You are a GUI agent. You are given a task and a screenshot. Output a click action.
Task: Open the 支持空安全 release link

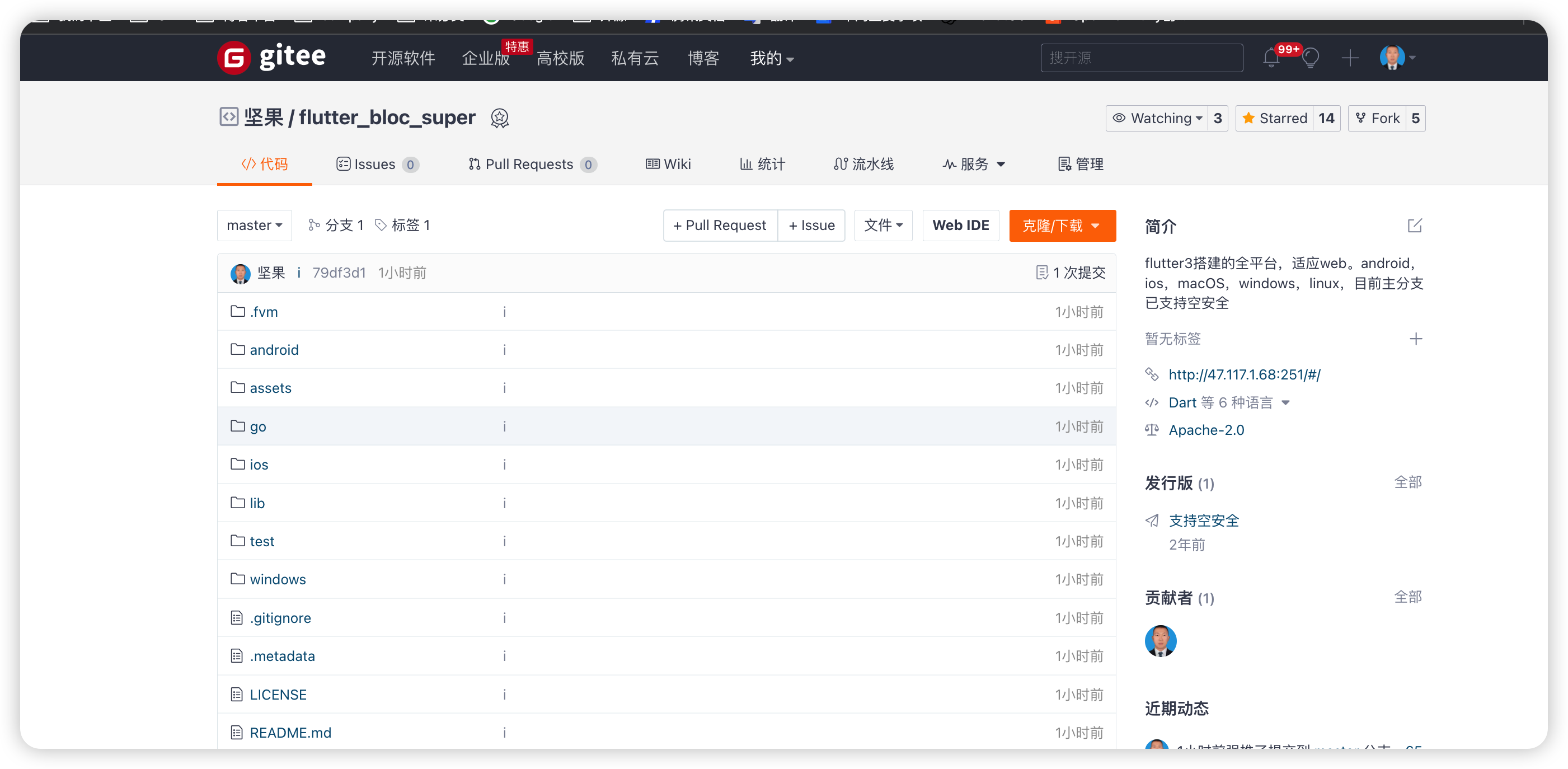pyautogui.click(x=1203, y=521)
